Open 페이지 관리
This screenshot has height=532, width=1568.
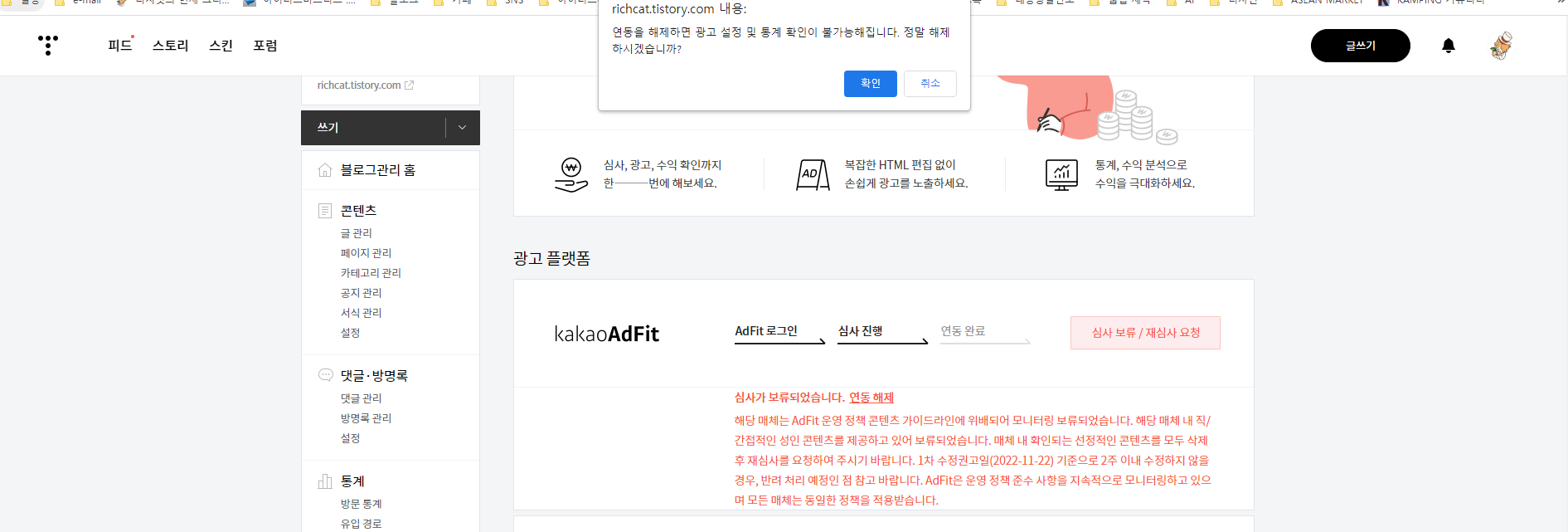pos(366,253)
